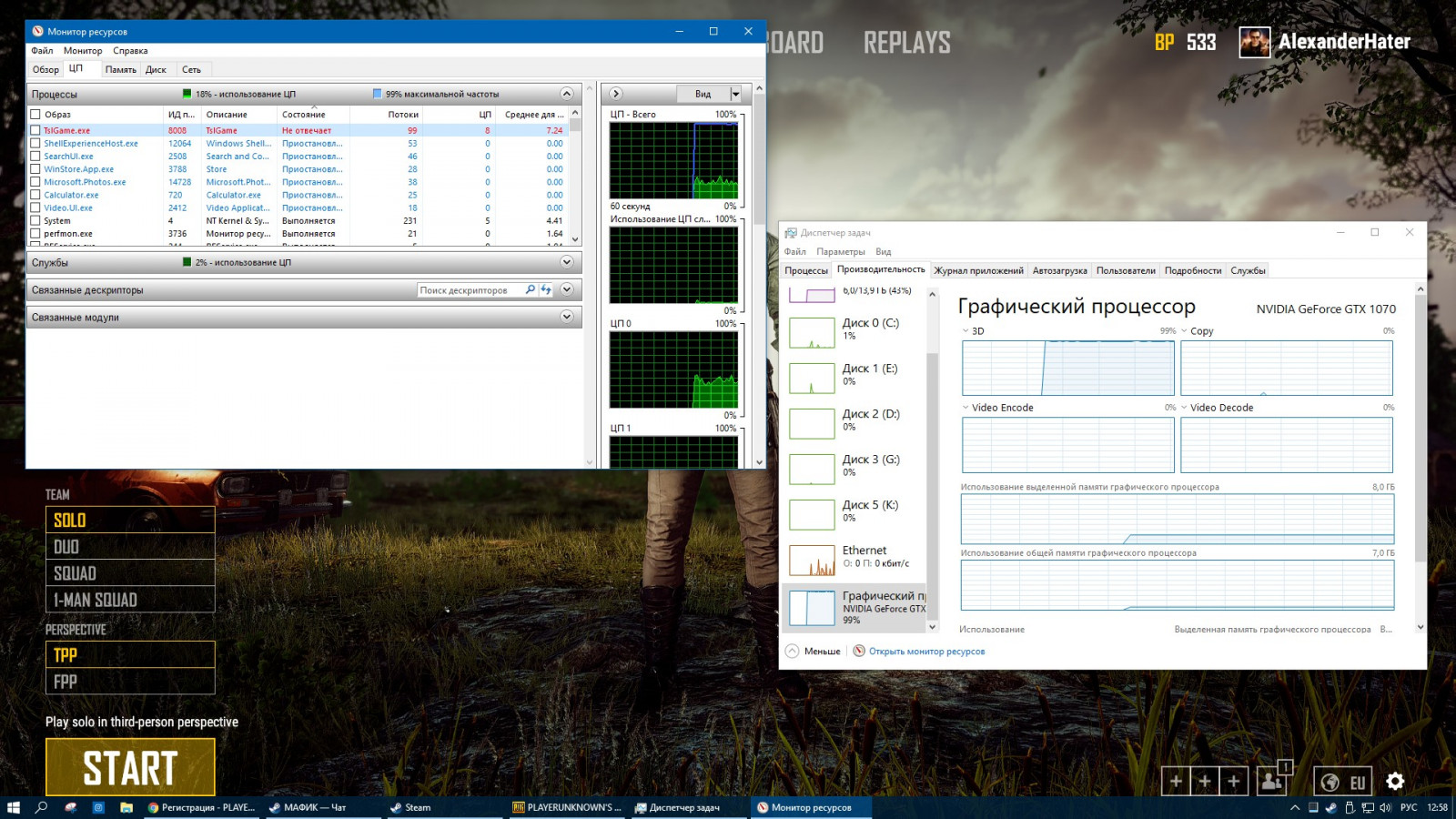1456x819 pixels.
Task: Click the Steam tray icon
Action: click(1331, 807)
